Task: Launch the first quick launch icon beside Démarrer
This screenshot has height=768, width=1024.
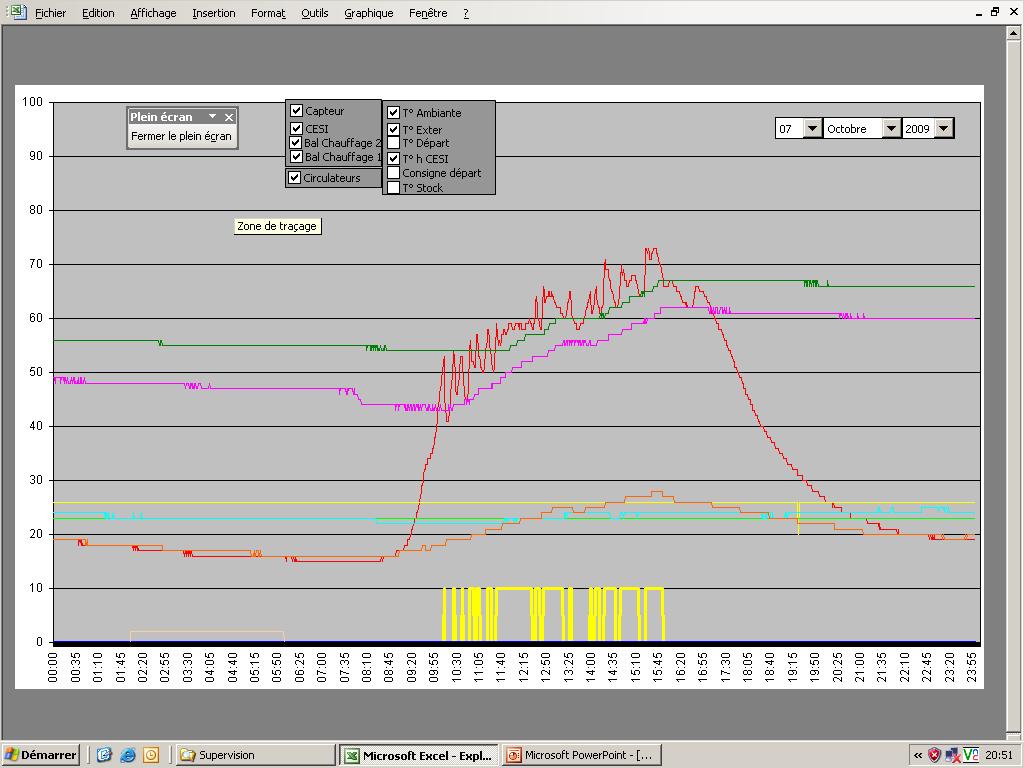Action: point(104,755)
